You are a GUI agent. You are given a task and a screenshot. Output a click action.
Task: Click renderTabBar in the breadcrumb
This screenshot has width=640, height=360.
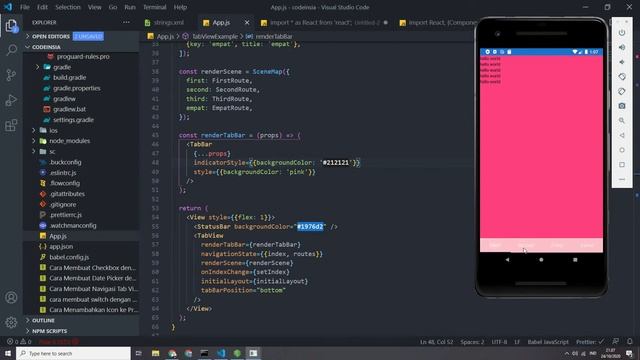click(x=273, y=36)
